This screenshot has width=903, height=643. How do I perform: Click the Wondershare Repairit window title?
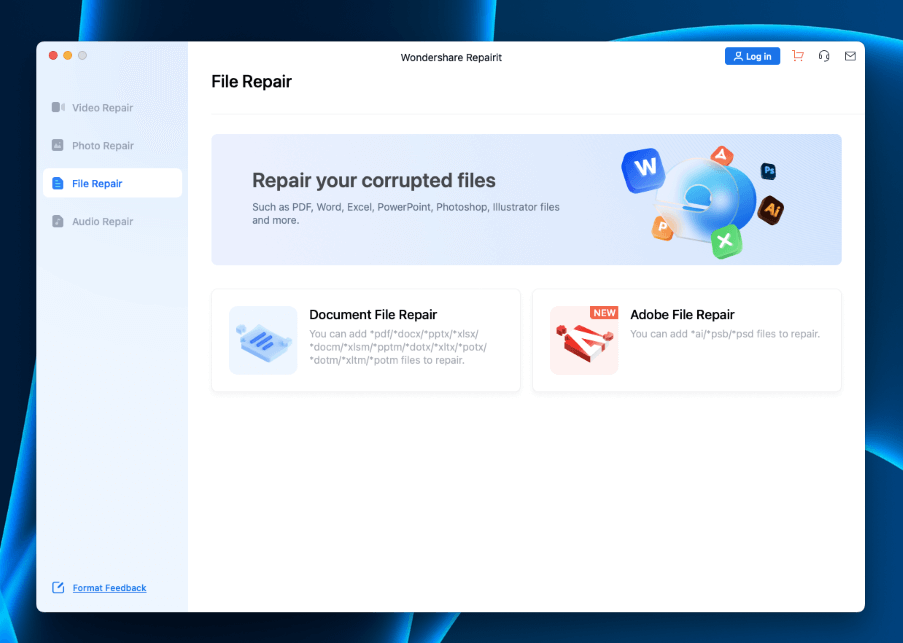pos(451,58)
